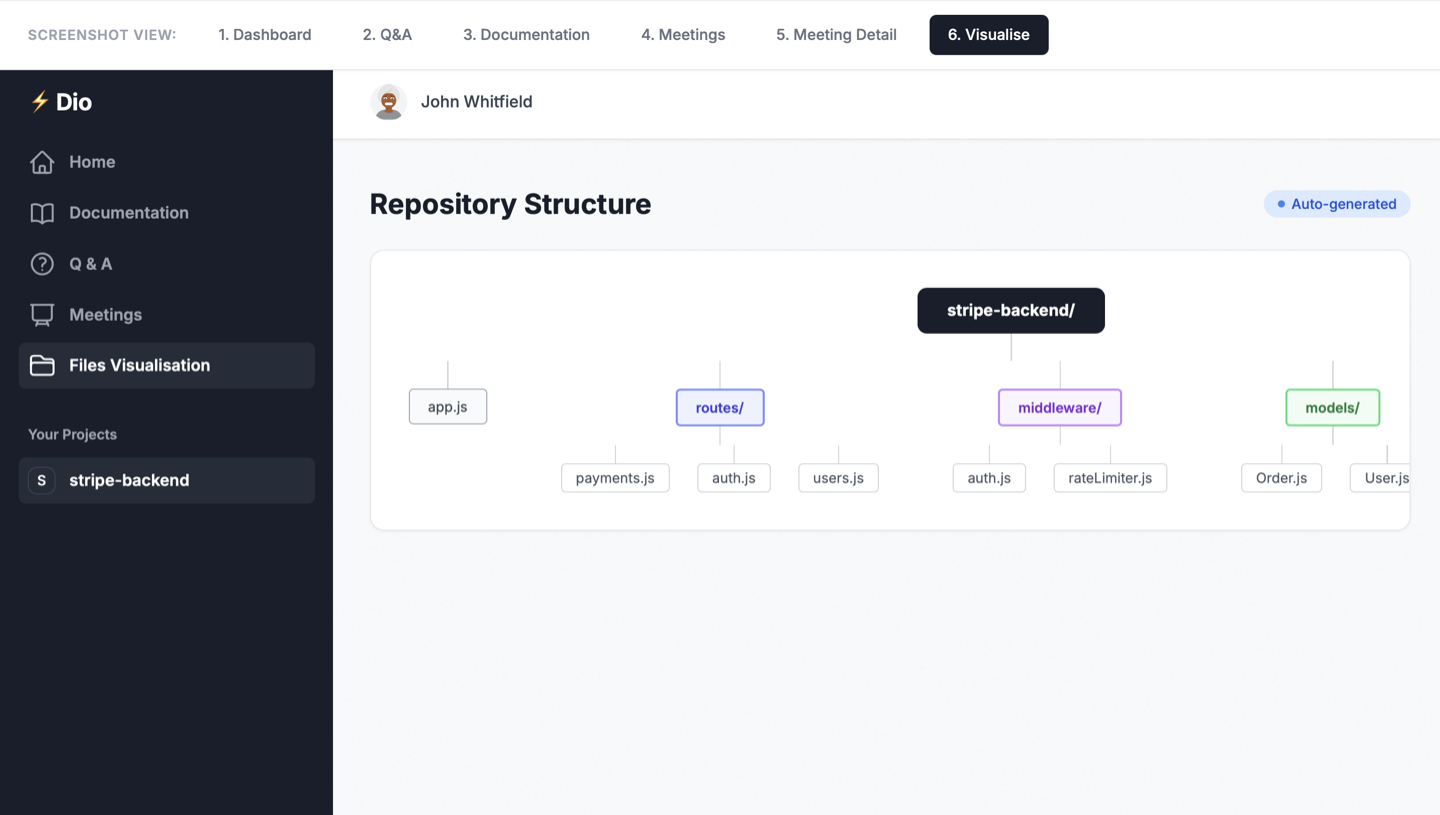Image resolution: width=1440 pixels, height=815 pixels.
Task: Select the stripe-backend project in Your Projects
Action: click(x=130, y=480)
